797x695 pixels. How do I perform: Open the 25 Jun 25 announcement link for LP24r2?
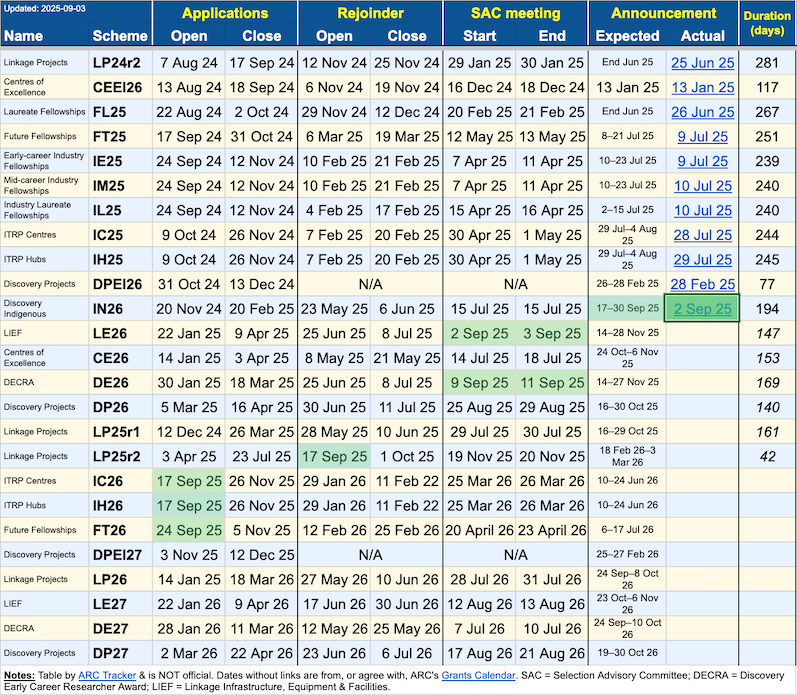(x=702, y=63)
